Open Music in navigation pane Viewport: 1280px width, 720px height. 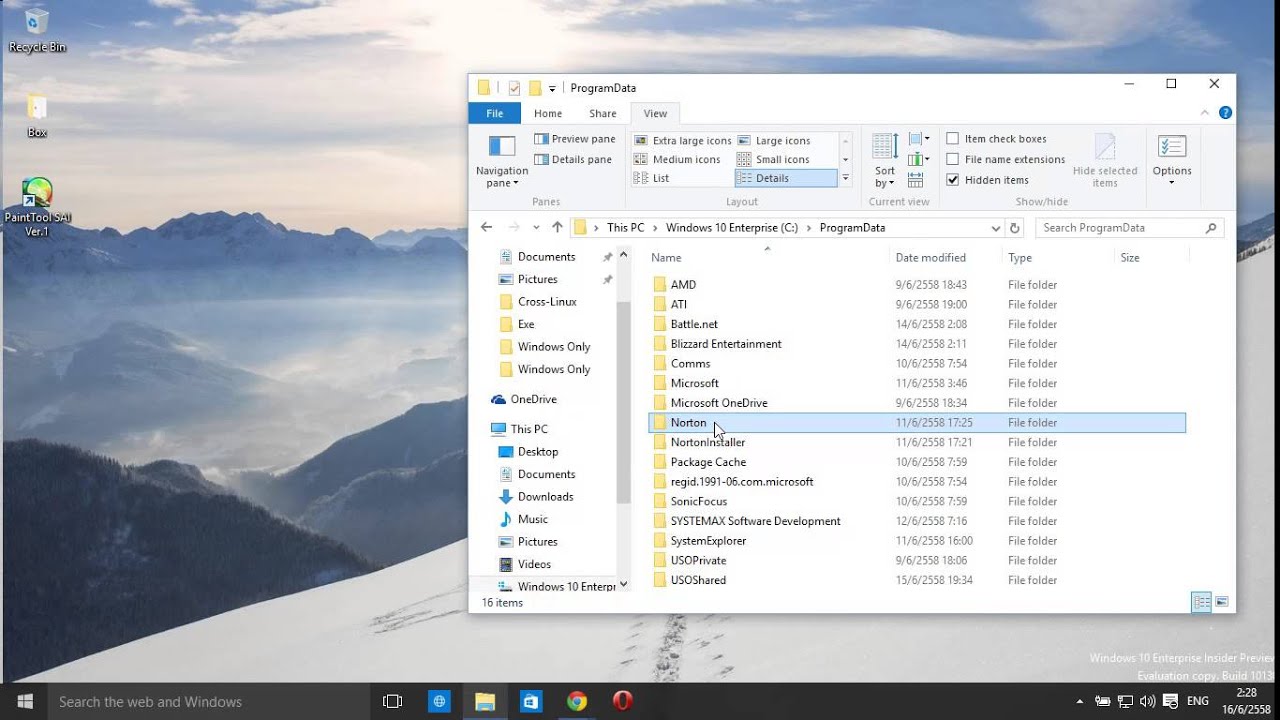[x=533, y=519]
